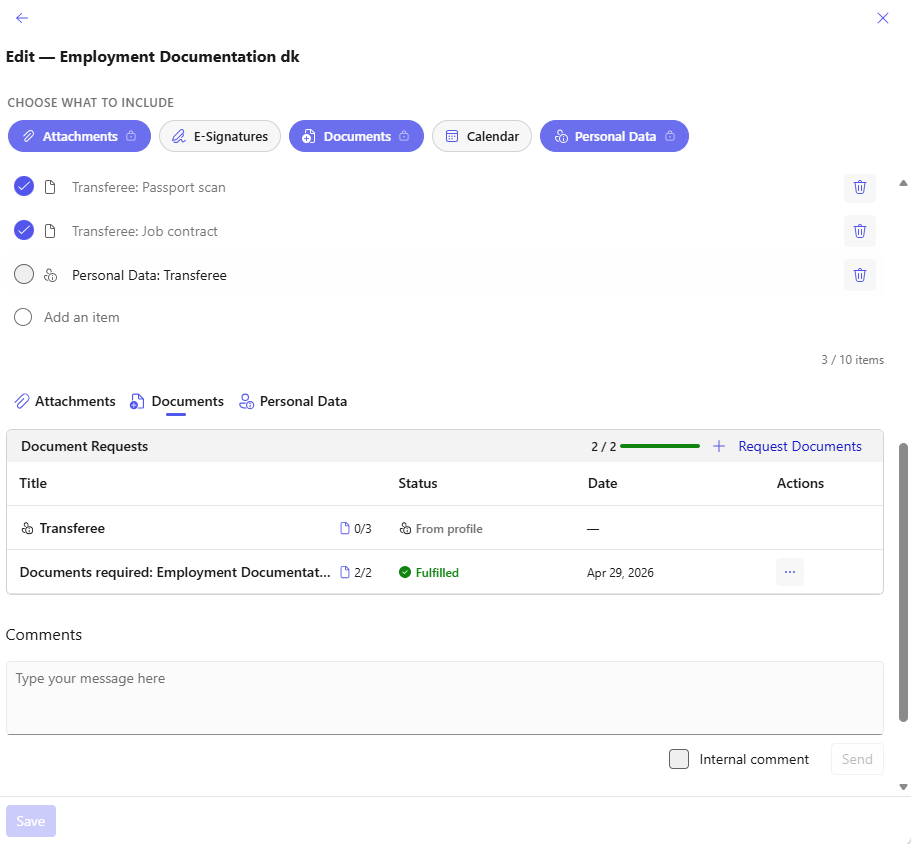Click the lock icon on Documents chip
Viewport: 911px width, 844px height.
(x=404, y=136)
